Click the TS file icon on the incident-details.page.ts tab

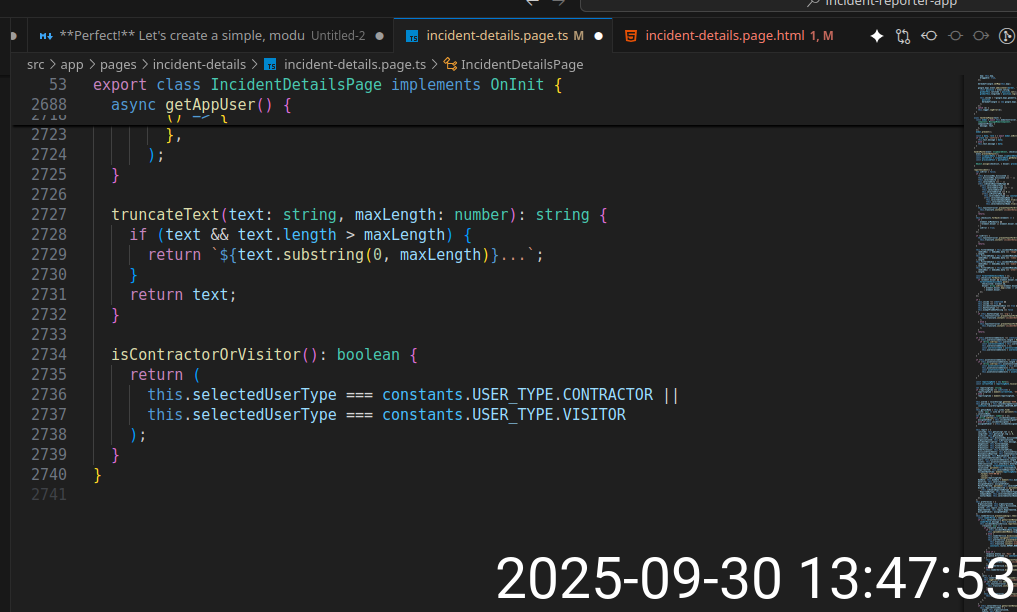click(412, 36)
